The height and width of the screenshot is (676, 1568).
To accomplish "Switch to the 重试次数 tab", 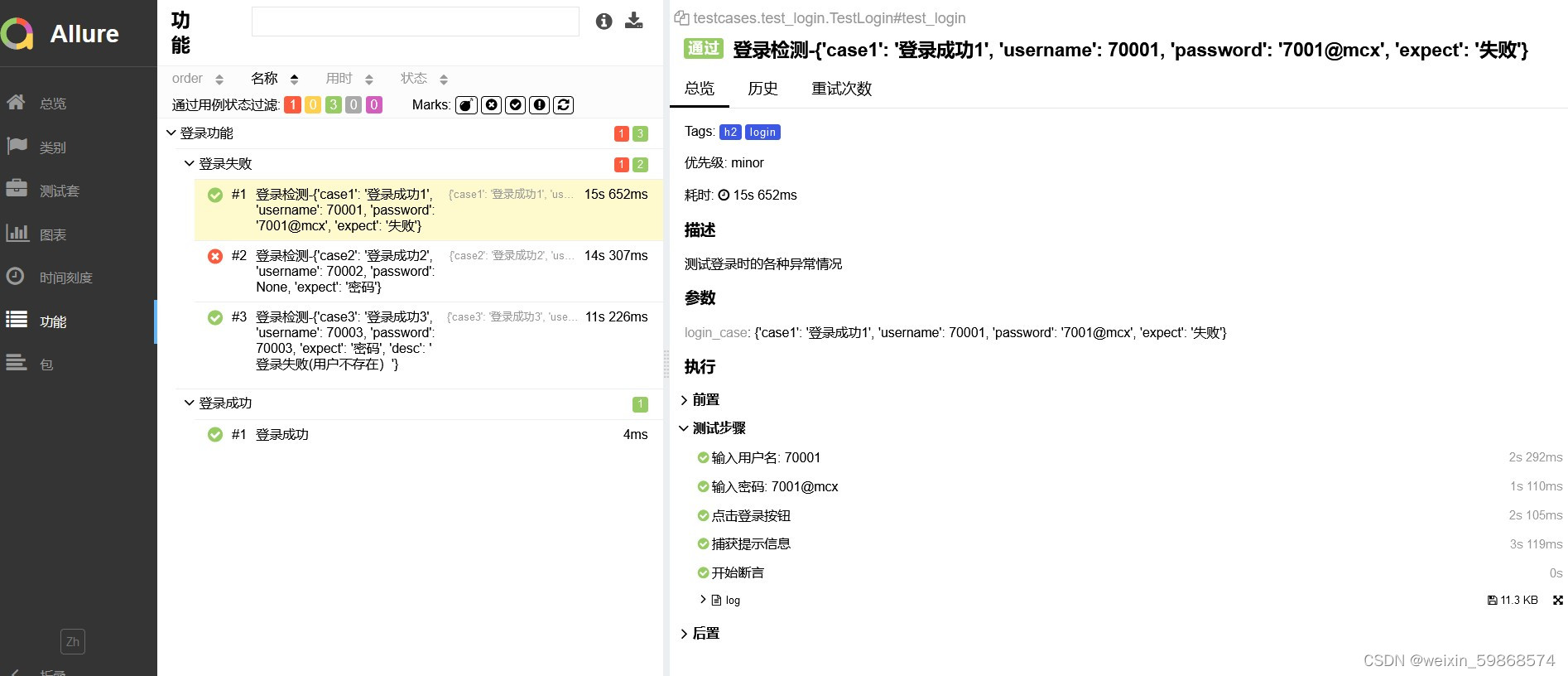I will (841, 89).
